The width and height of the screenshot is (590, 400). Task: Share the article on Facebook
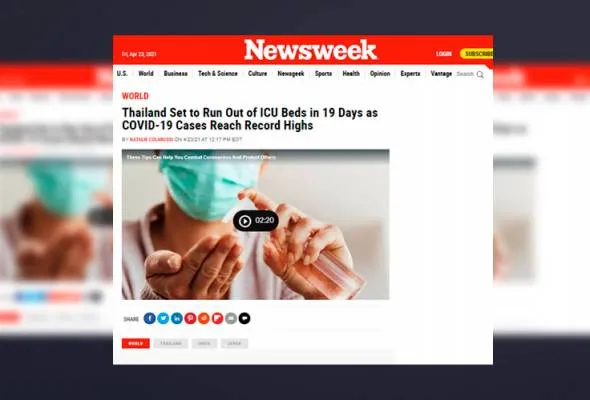point(149,318)
